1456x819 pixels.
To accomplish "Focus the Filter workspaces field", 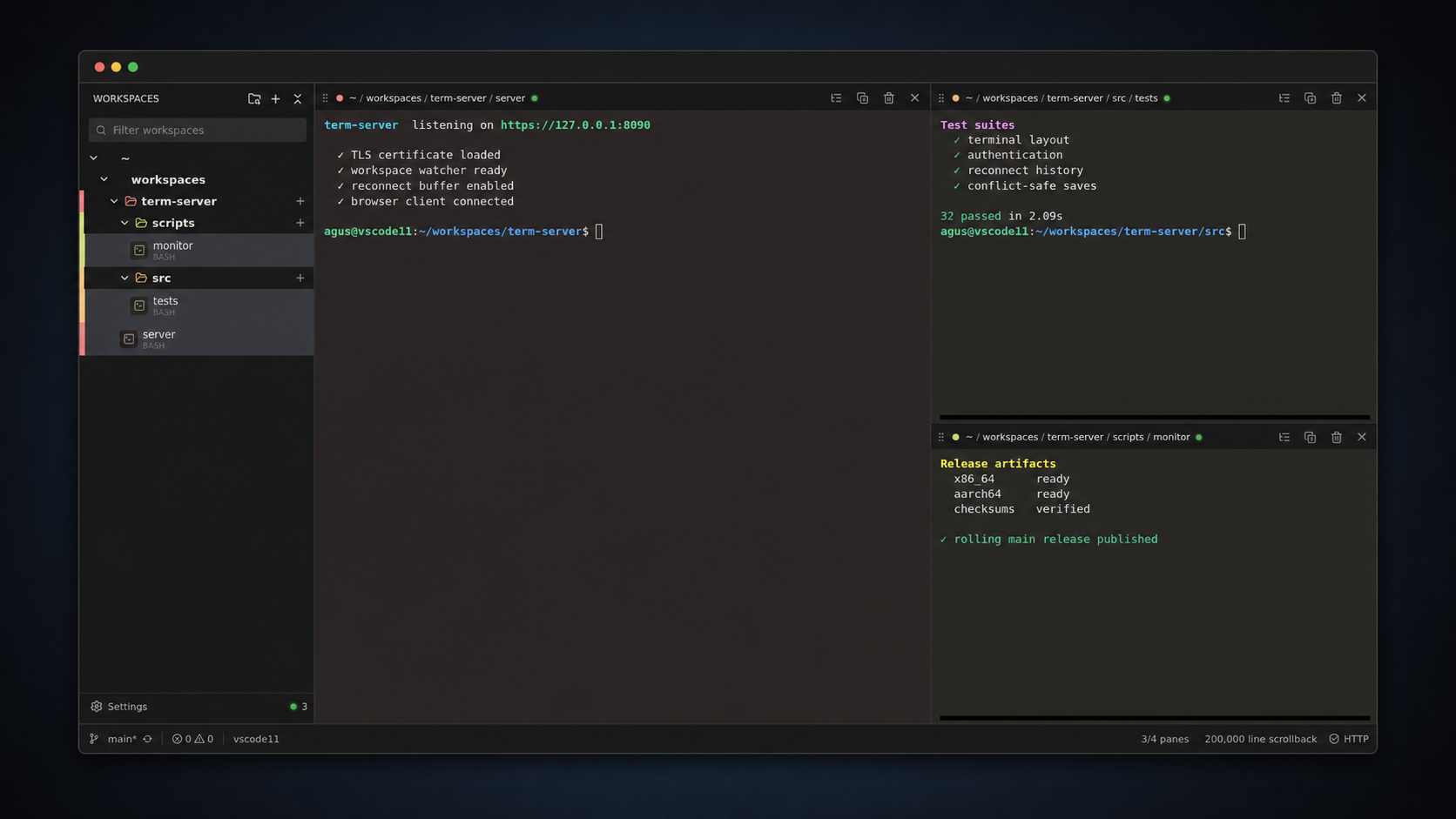I will [198, 131].
